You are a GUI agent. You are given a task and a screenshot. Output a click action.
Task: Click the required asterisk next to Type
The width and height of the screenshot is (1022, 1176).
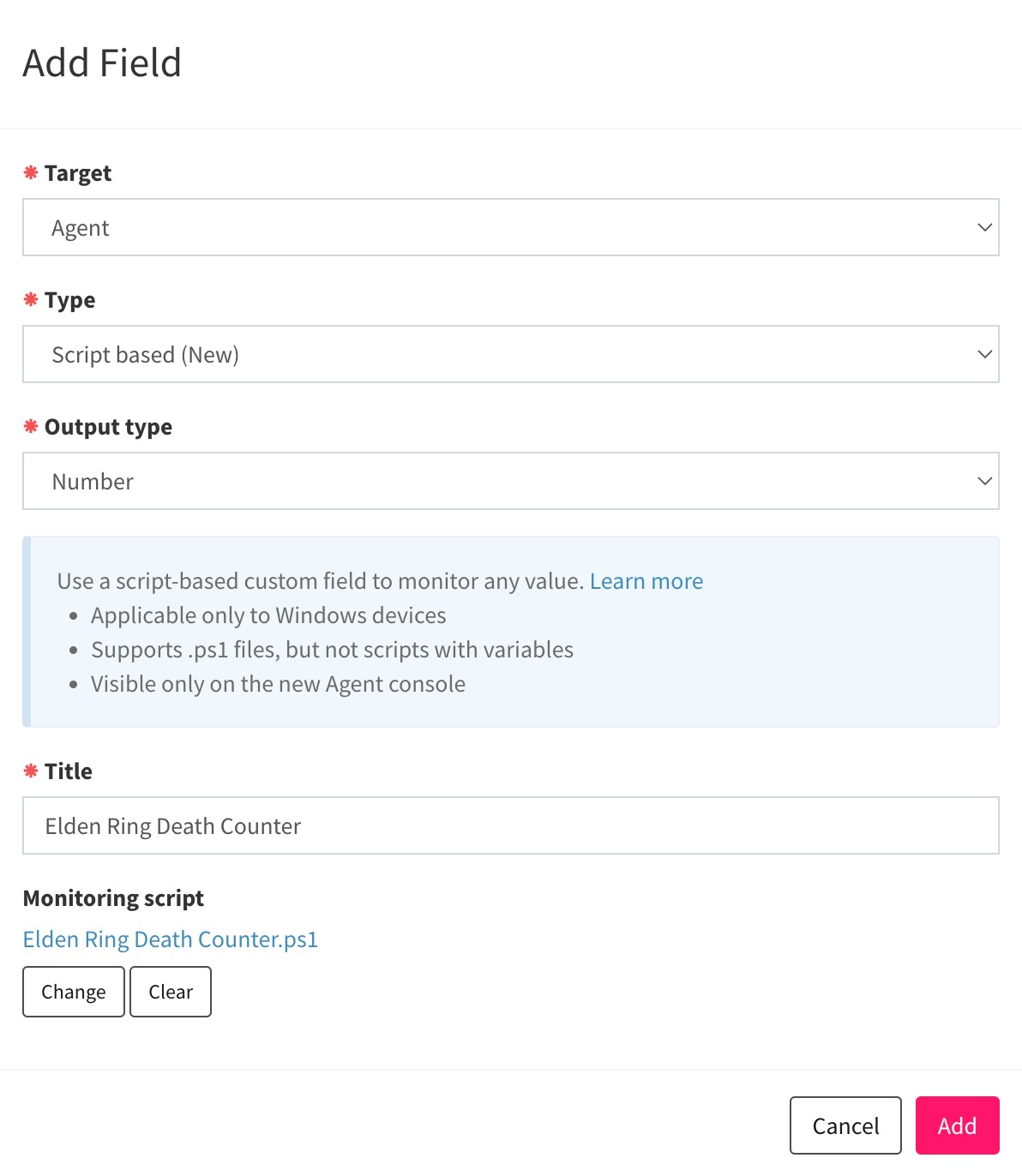pos(31,300)
